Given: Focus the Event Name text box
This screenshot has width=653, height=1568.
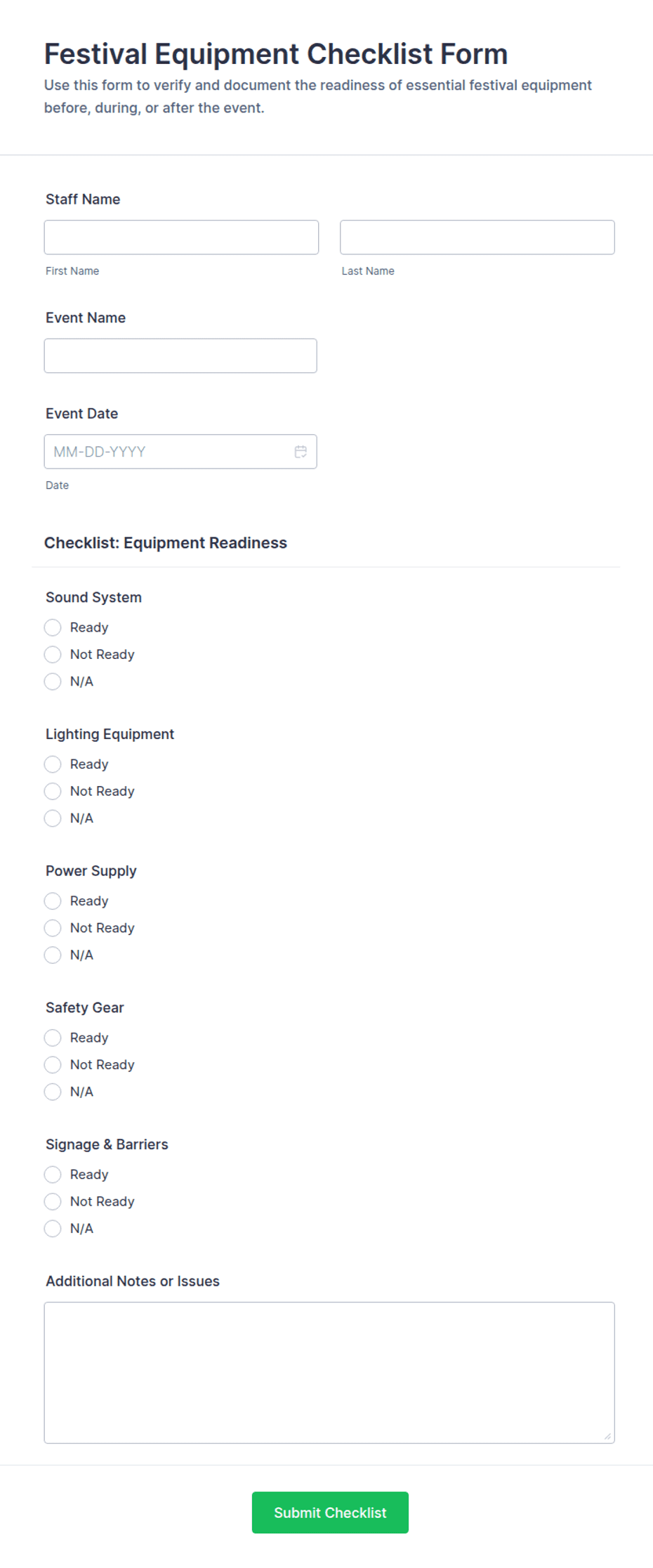Looking at the screenshot, I should coord(180,356).
